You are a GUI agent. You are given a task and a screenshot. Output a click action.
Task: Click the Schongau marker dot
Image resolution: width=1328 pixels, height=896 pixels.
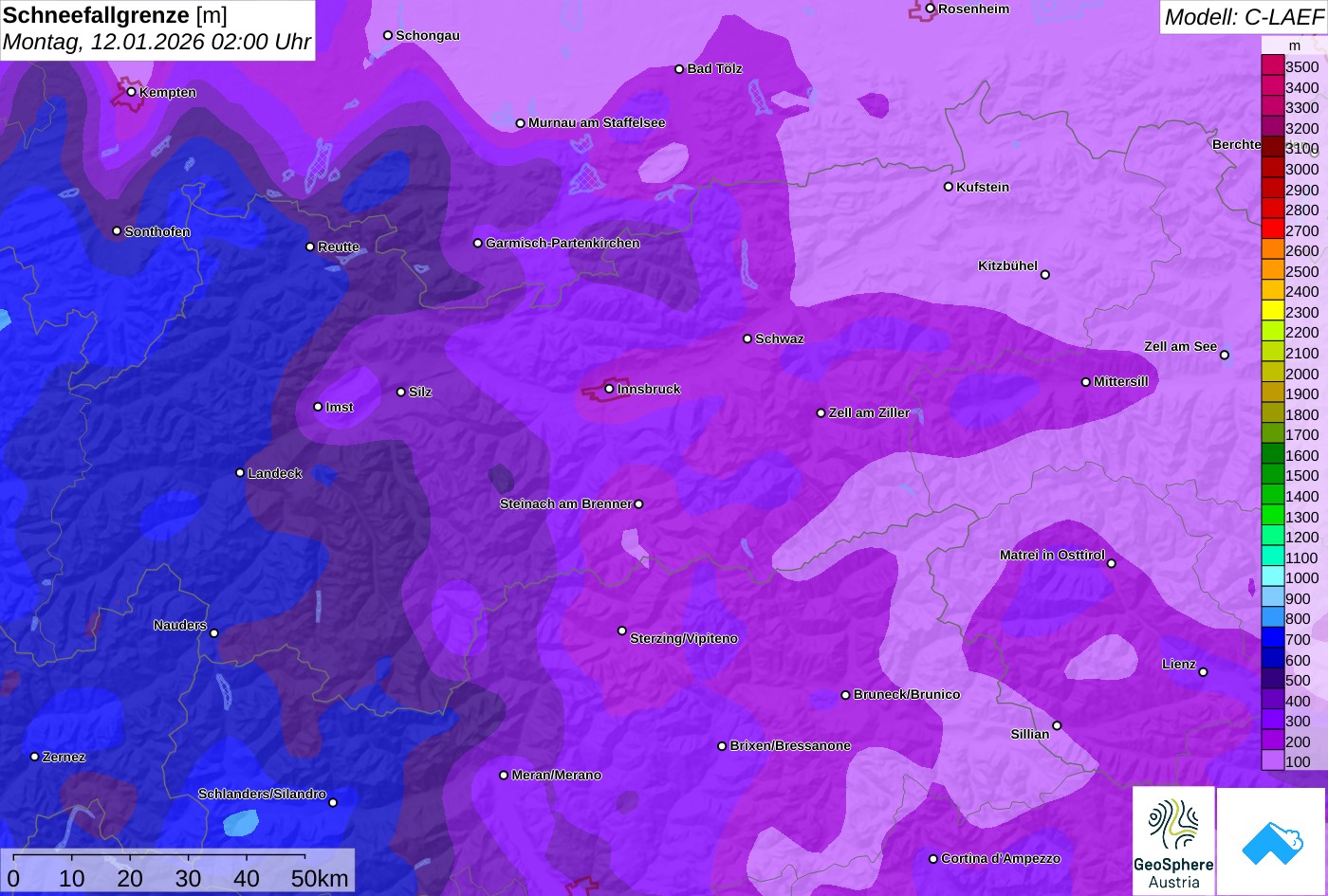pos(387,35)
